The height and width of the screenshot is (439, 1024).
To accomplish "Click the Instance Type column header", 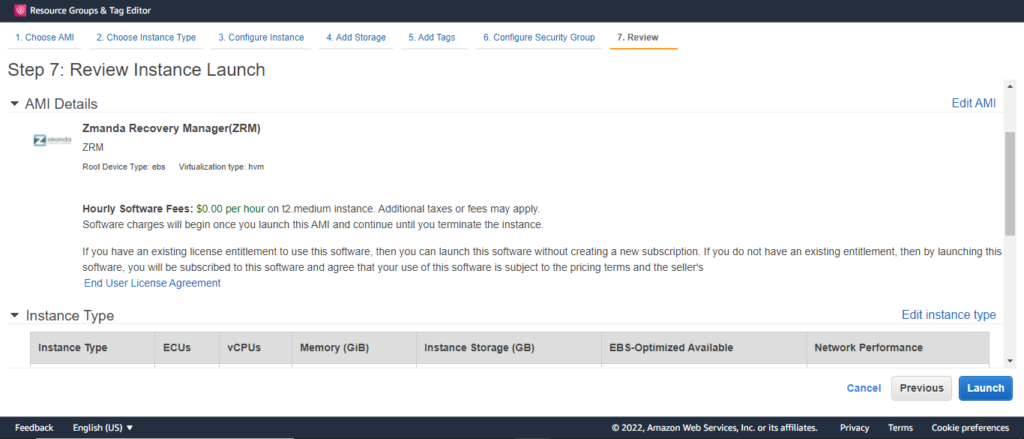I will 93,348.
